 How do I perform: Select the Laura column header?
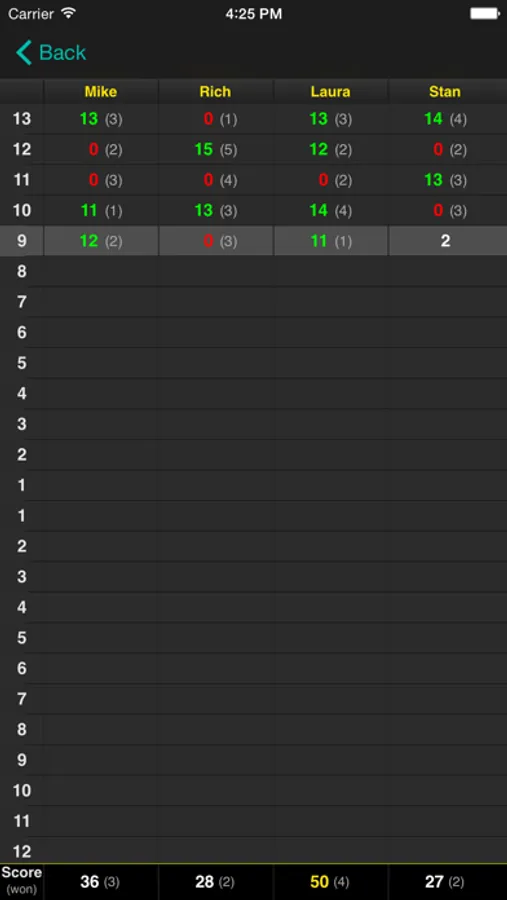330,91
